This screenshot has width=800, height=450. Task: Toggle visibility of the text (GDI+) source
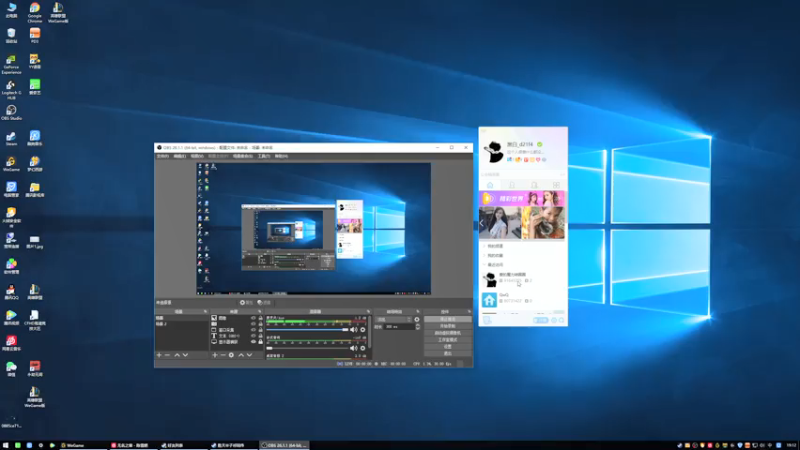click(253, 336)
